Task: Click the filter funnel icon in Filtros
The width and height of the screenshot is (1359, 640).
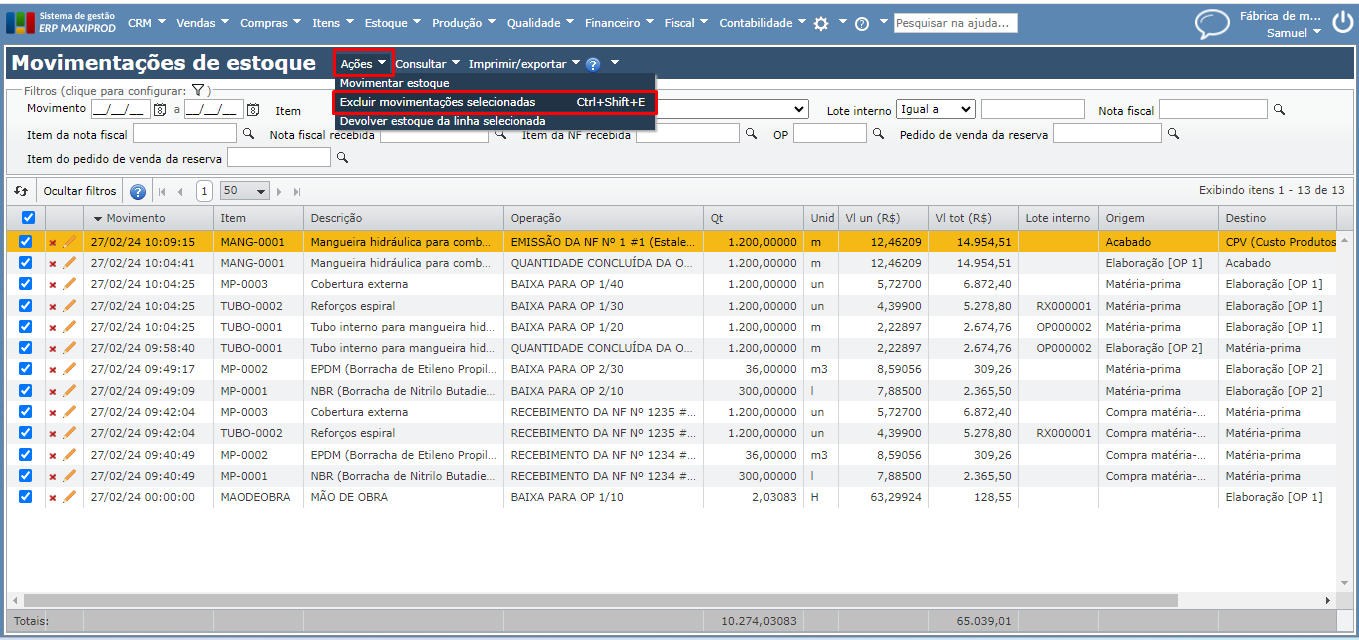Action: pyautogui.click(x=198, y=90)
